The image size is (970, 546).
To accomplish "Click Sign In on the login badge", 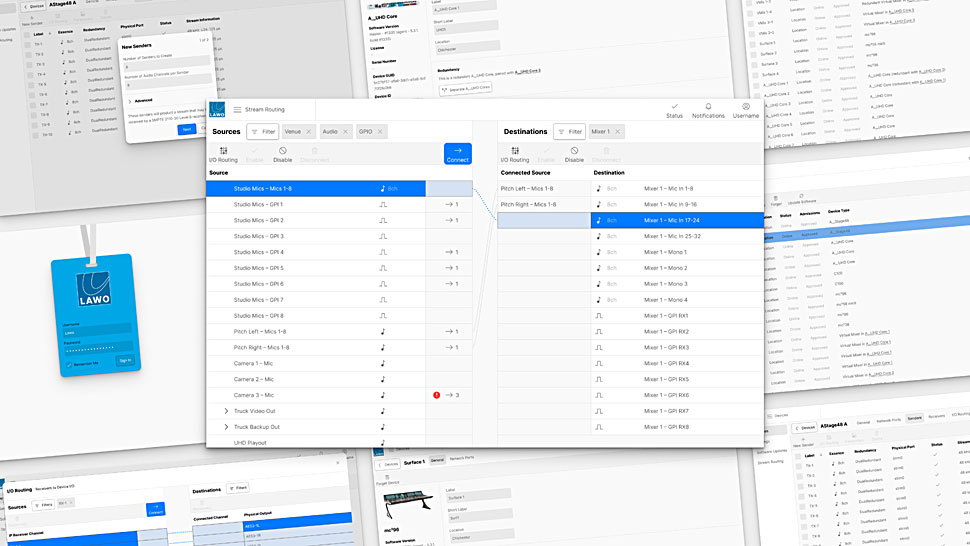I will (125, 360).
